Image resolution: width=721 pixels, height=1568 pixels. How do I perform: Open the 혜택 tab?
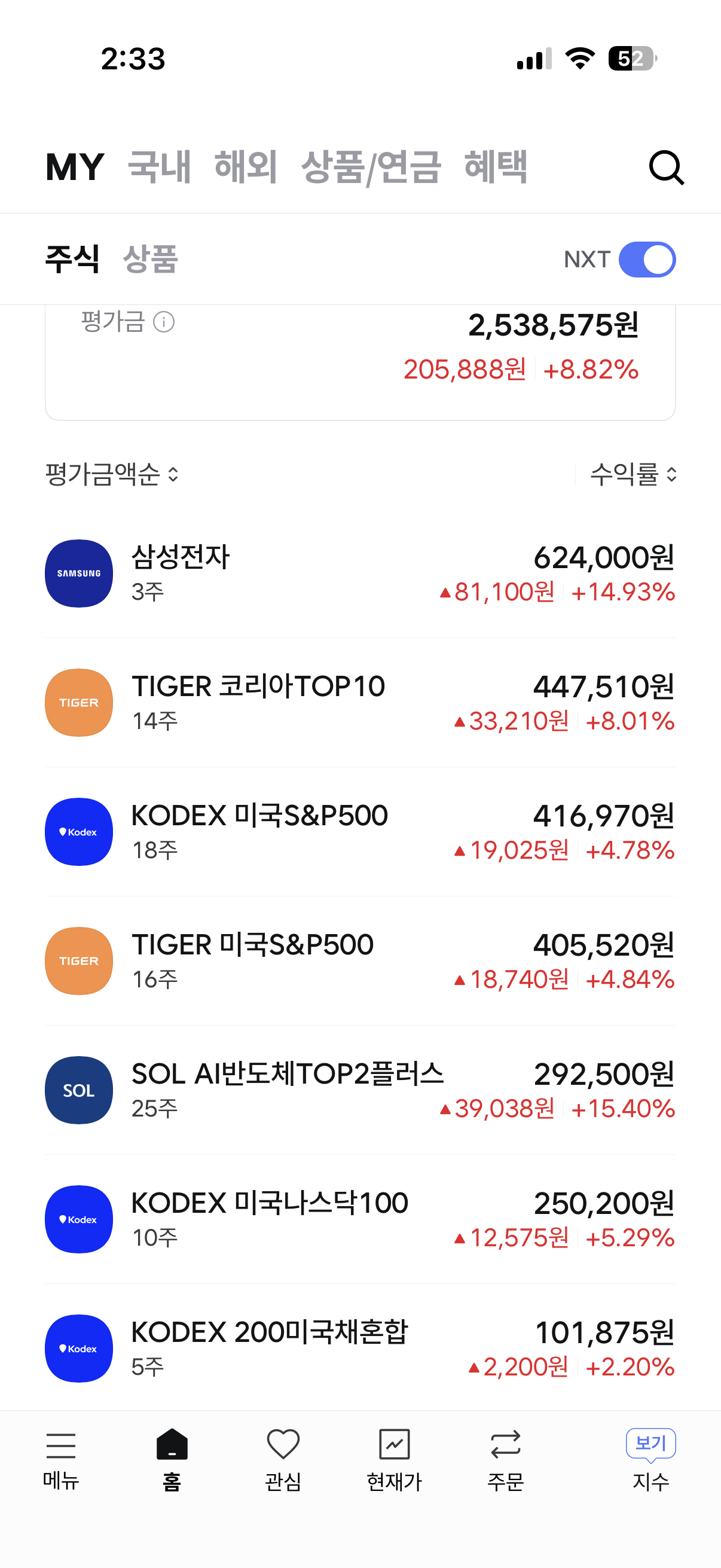pos(495,167)
